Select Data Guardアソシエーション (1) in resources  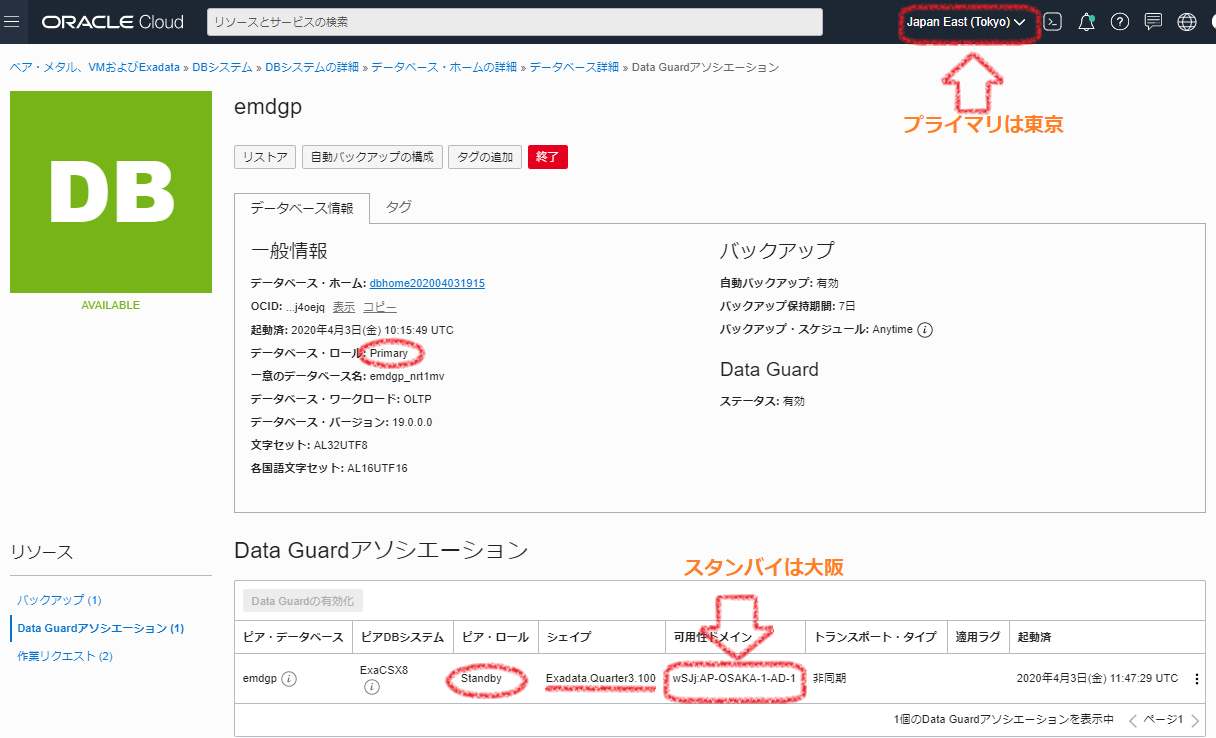[101, 628]
